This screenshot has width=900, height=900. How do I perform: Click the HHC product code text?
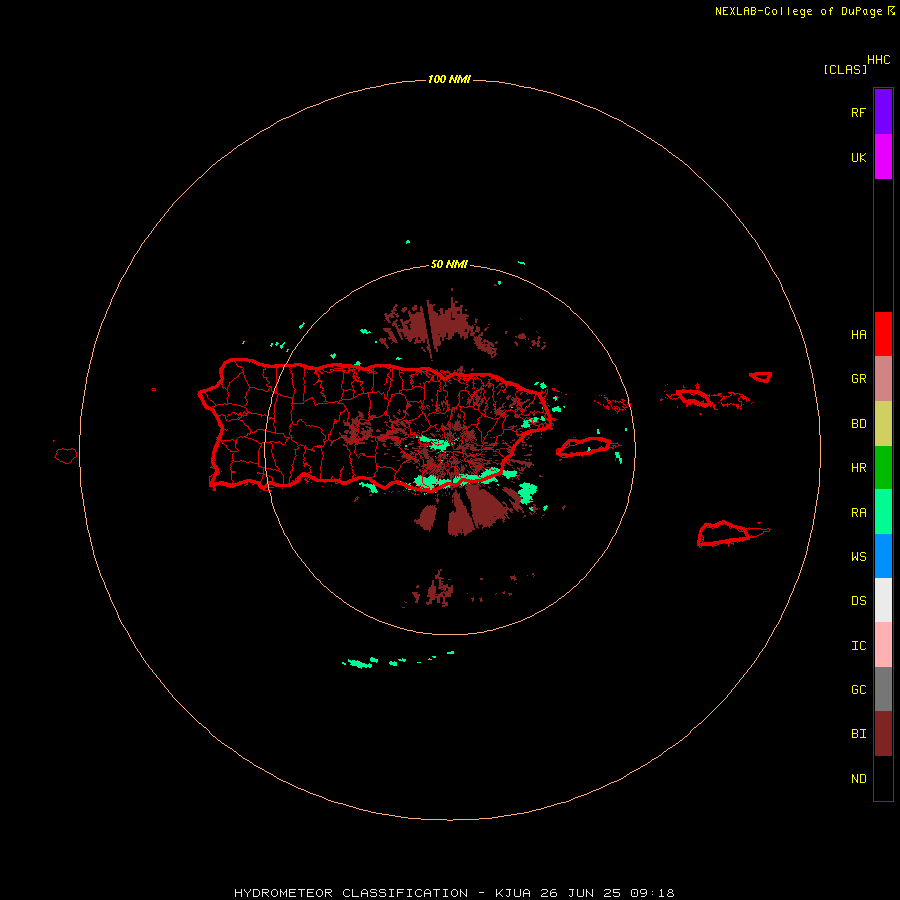pyautogui.click(x=879, y=60)
